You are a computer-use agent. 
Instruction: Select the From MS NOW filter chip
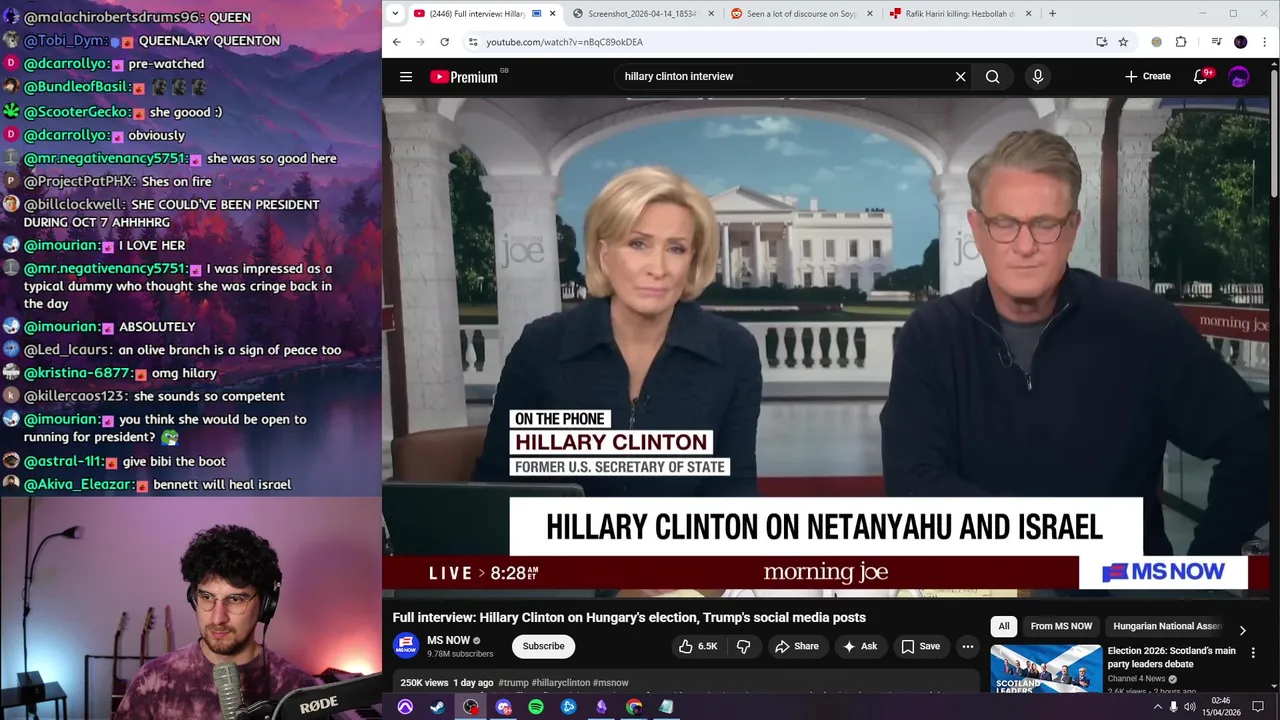pos(1061,626)
